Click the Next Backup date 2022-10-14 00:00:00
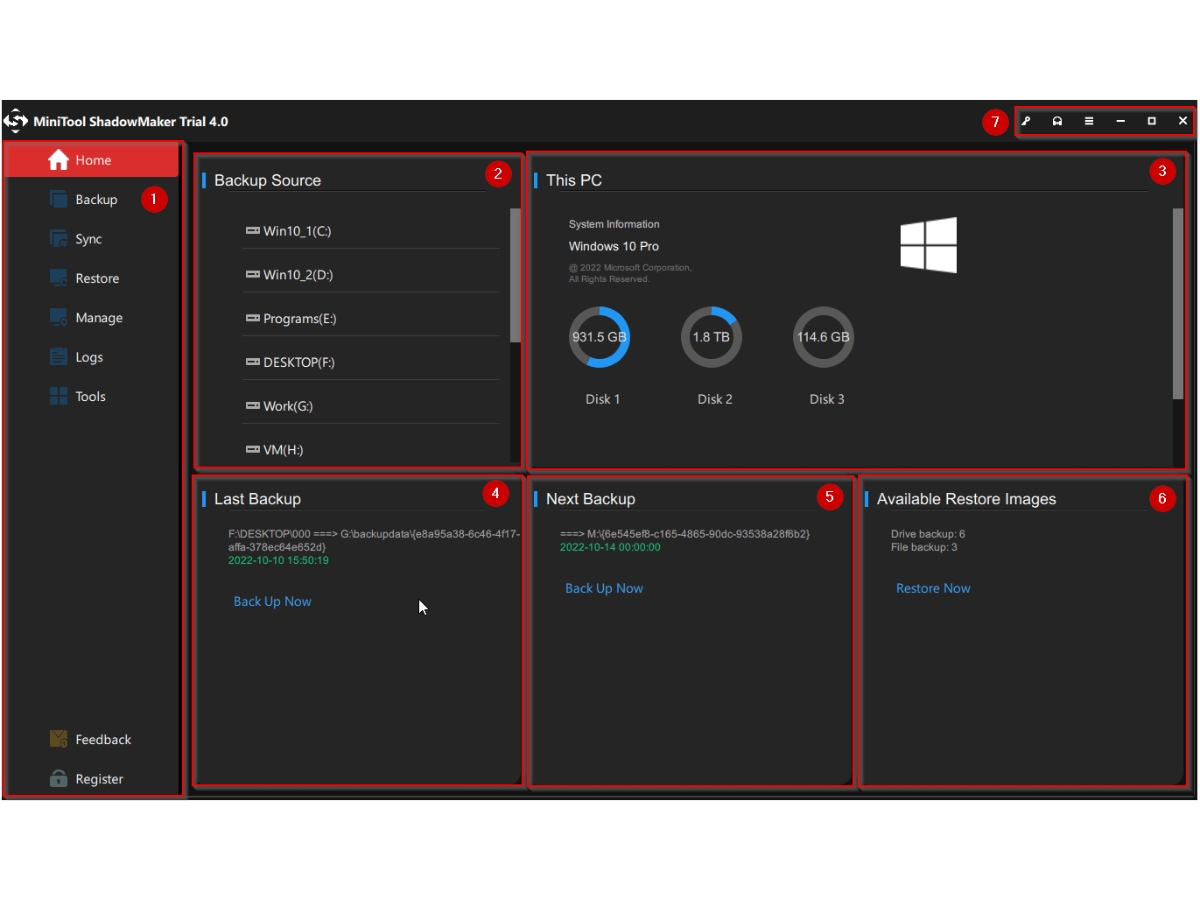 point(610,548)
